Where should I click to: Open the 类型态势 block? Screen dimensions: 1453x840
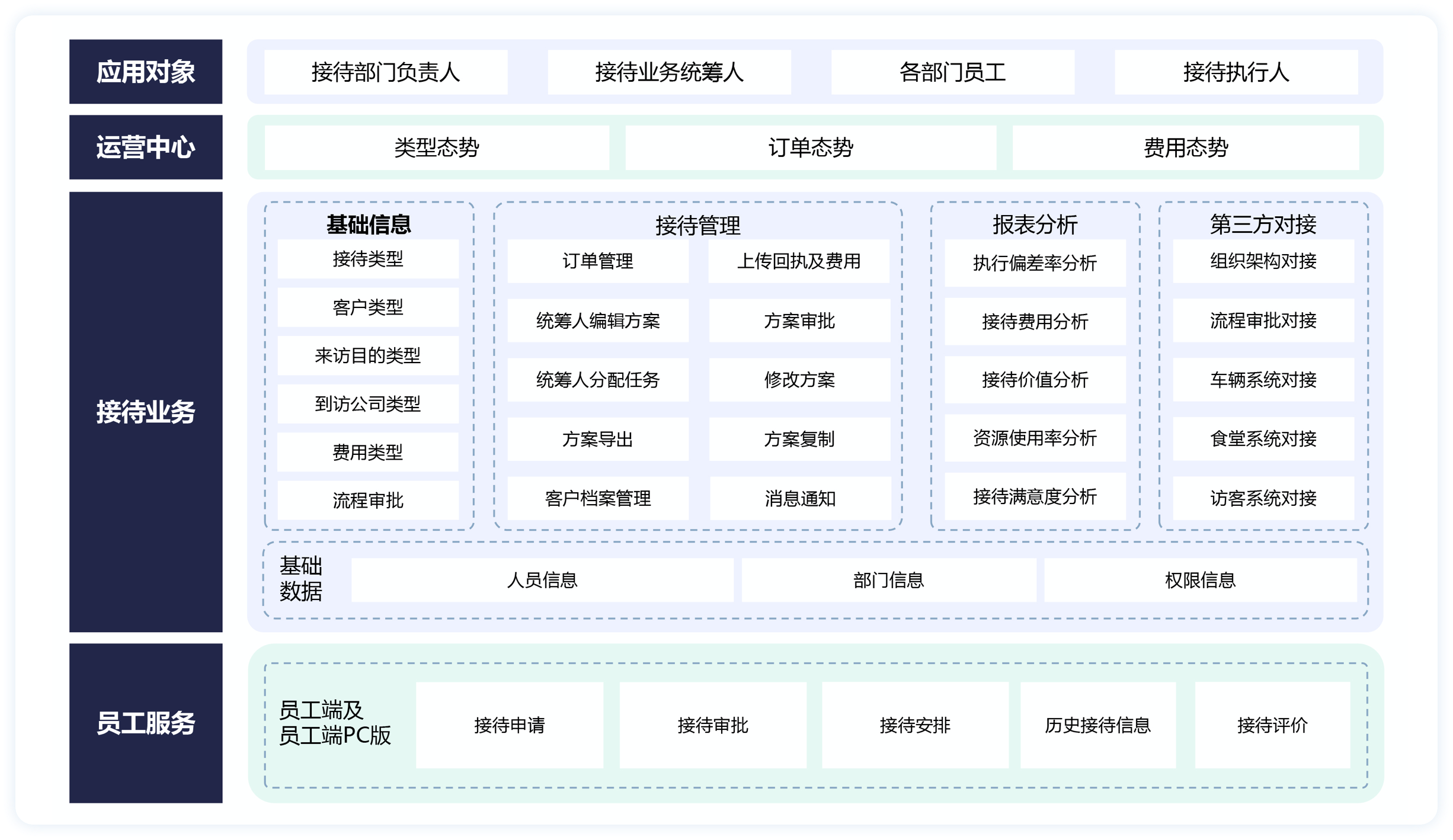point(437,148)
